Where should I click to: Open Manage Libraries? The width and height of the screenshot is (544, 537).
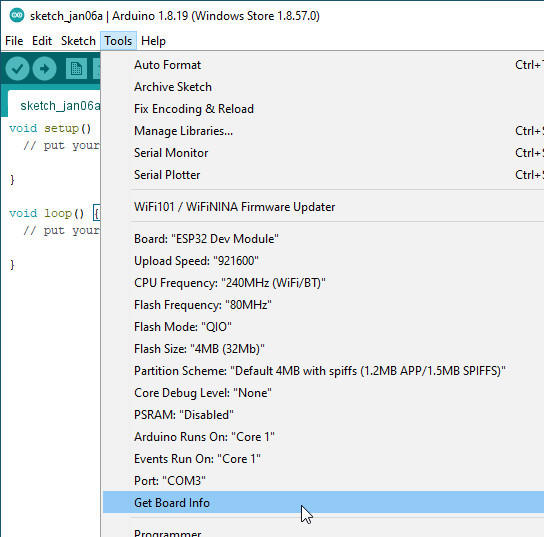click(x=323, y=131)
